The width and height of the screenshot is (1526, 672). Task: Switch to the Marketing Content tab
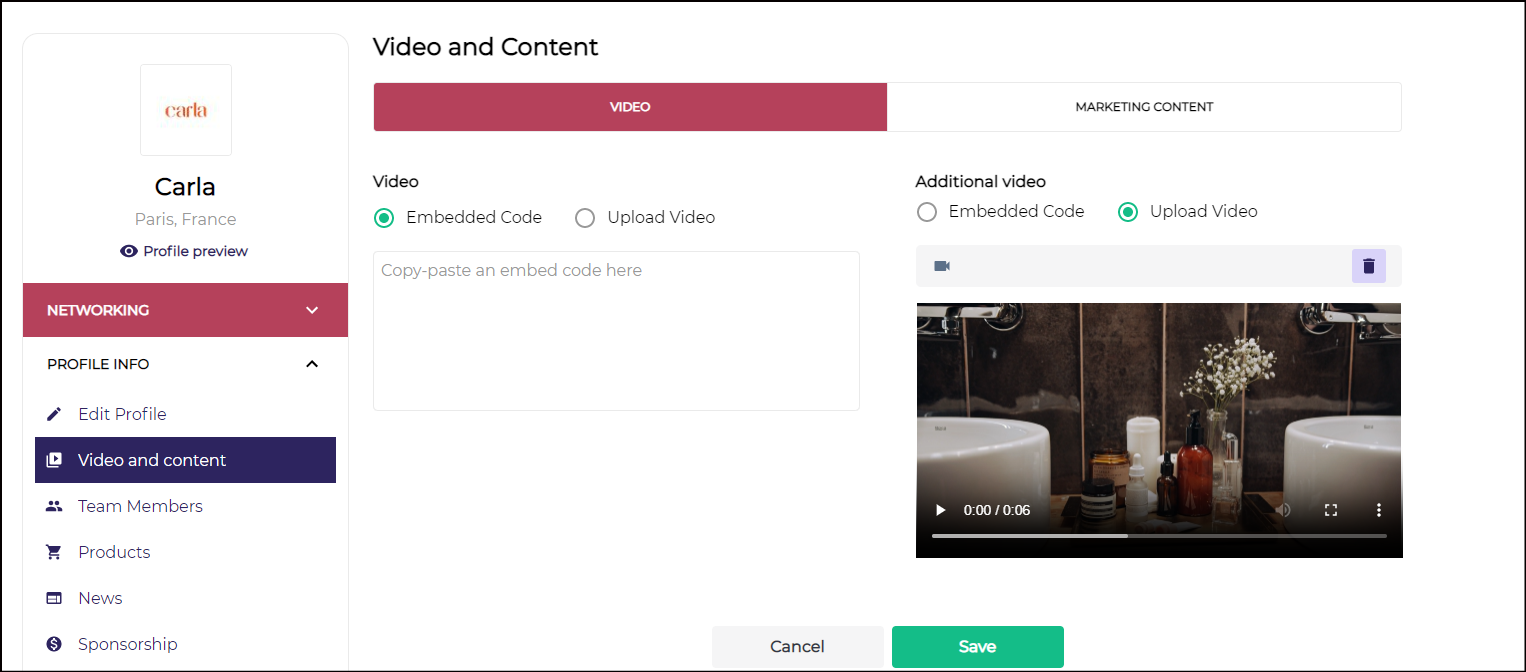click(1144, 107)
